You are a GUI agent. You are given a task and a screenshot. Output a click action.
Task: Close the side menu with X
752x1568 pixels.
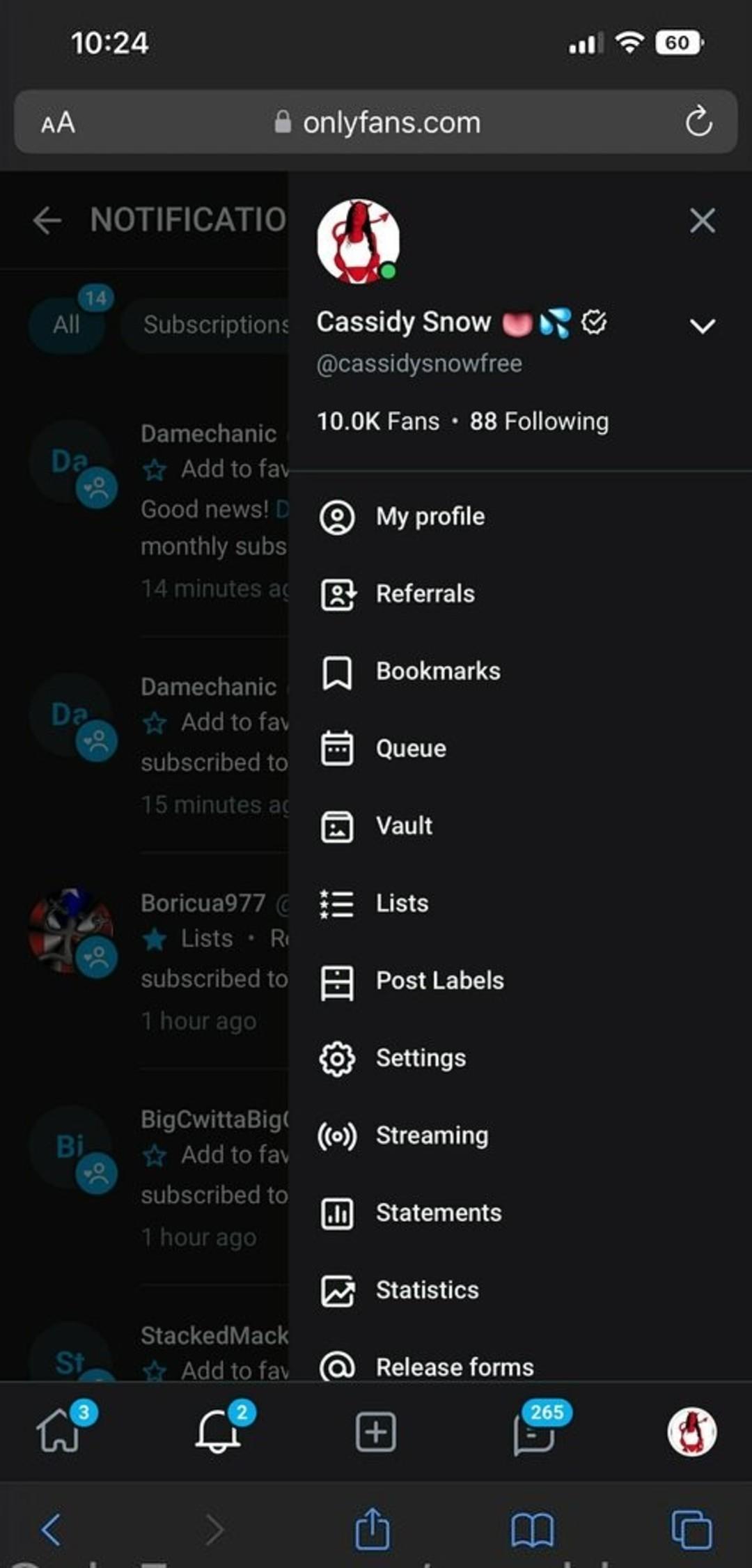point(702,221)
